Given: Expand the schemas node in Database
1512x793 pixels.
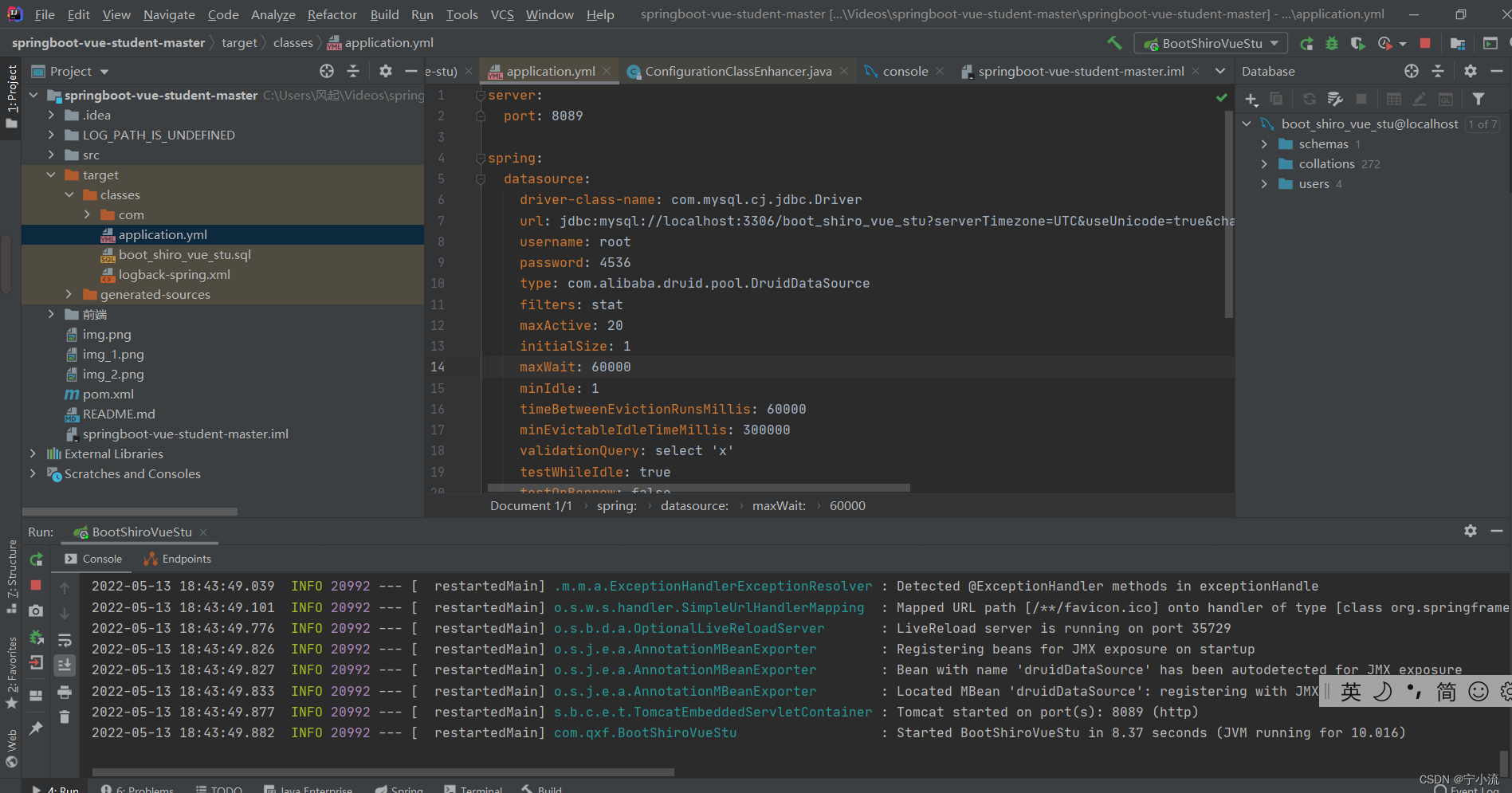Looking at the screenshot, I should point(1264,143).
